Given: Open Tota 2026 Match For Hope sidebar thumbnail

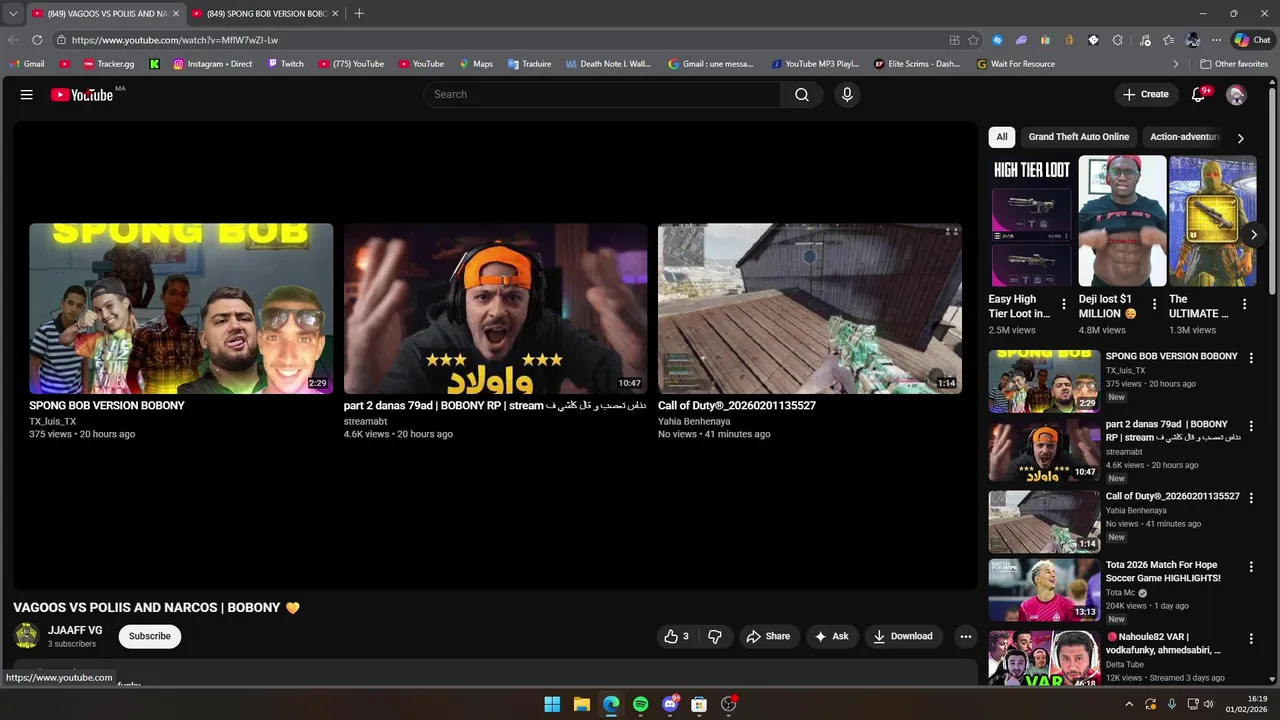Looking at the screenshot, I should coord(1044,590).
